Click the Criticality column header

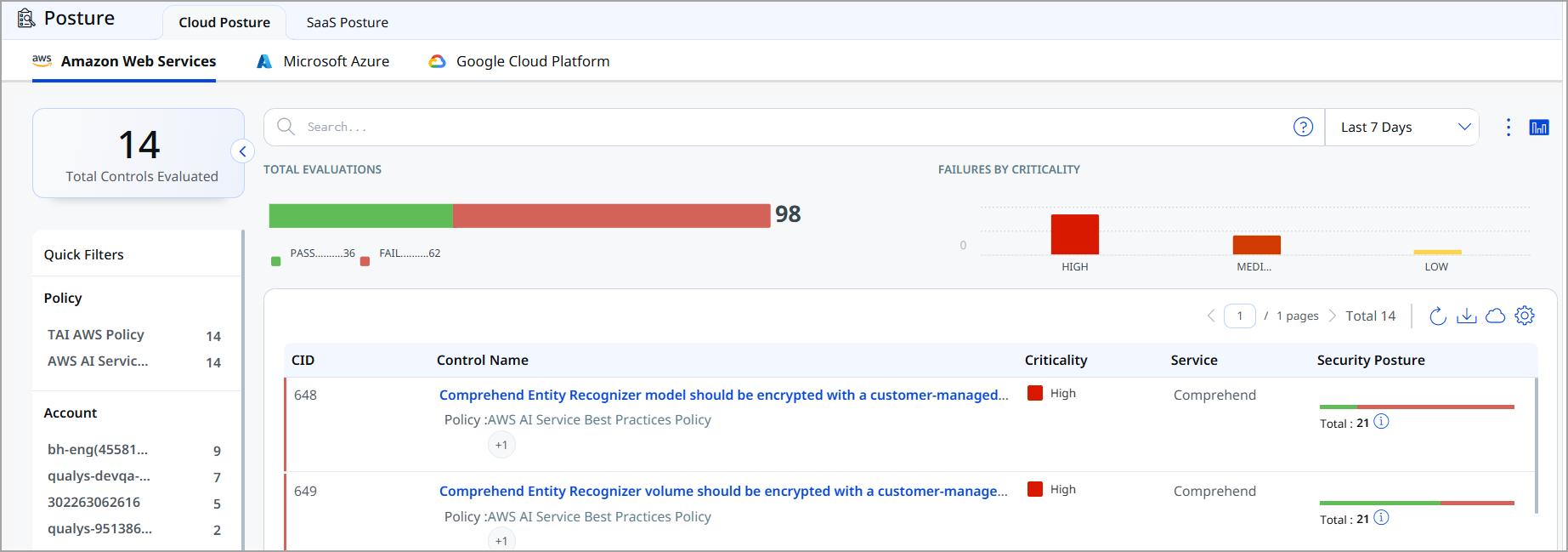(x=1056, y=360)
